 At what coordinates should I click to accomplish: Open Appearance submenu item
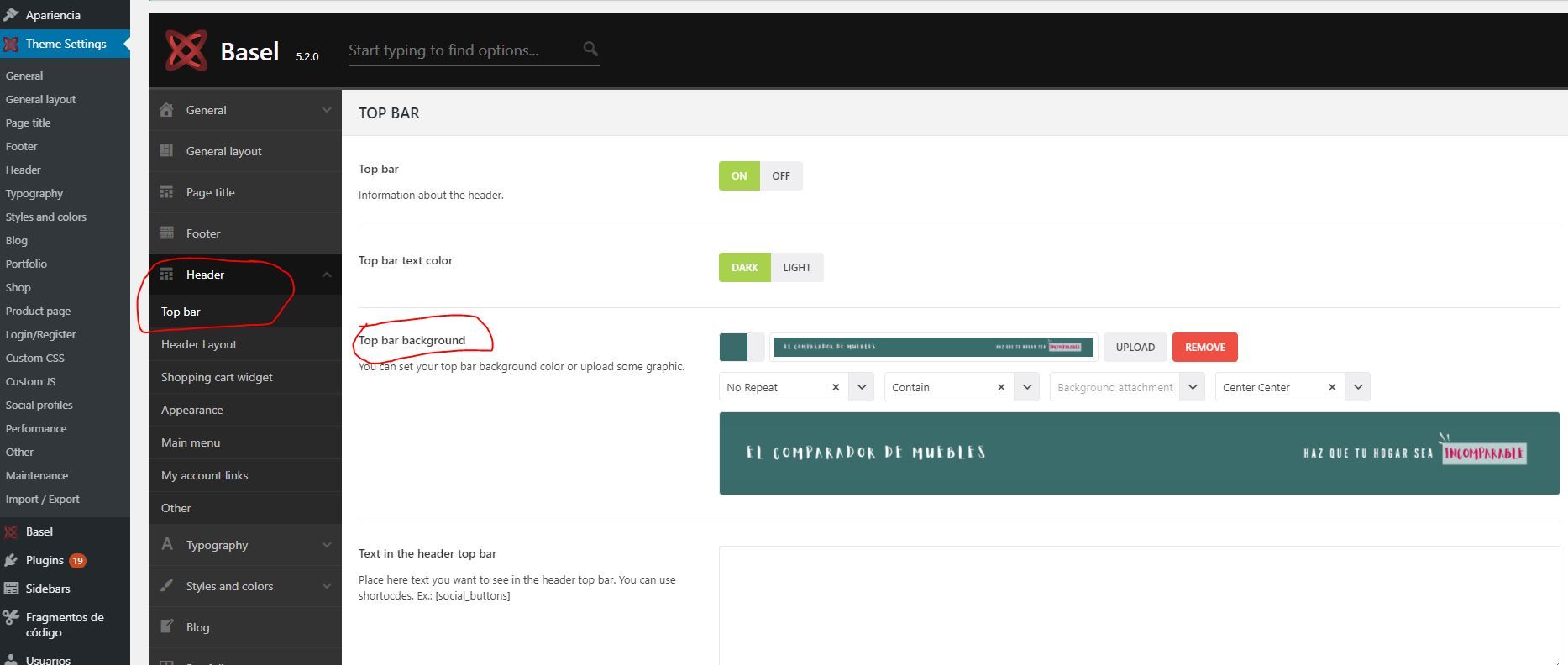pyautogui.click(x=245, y=410)
